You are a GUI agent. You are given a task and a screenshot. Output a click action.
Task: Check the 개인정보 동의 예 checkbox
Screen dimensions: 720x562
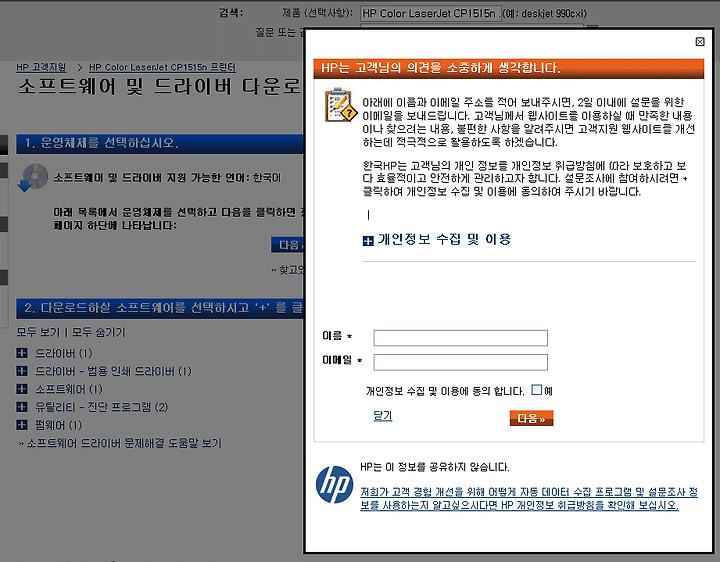click(x=536, y=390)
